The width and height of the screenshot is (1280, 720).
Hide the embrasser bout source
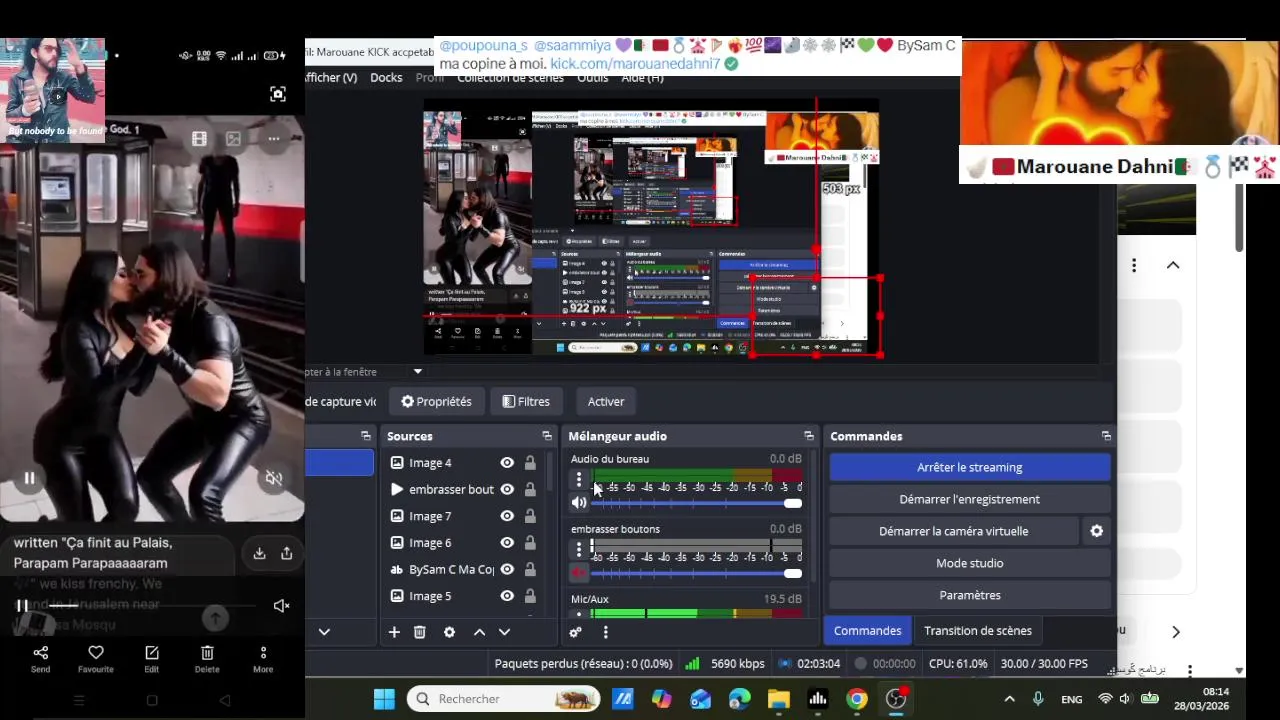507,489
